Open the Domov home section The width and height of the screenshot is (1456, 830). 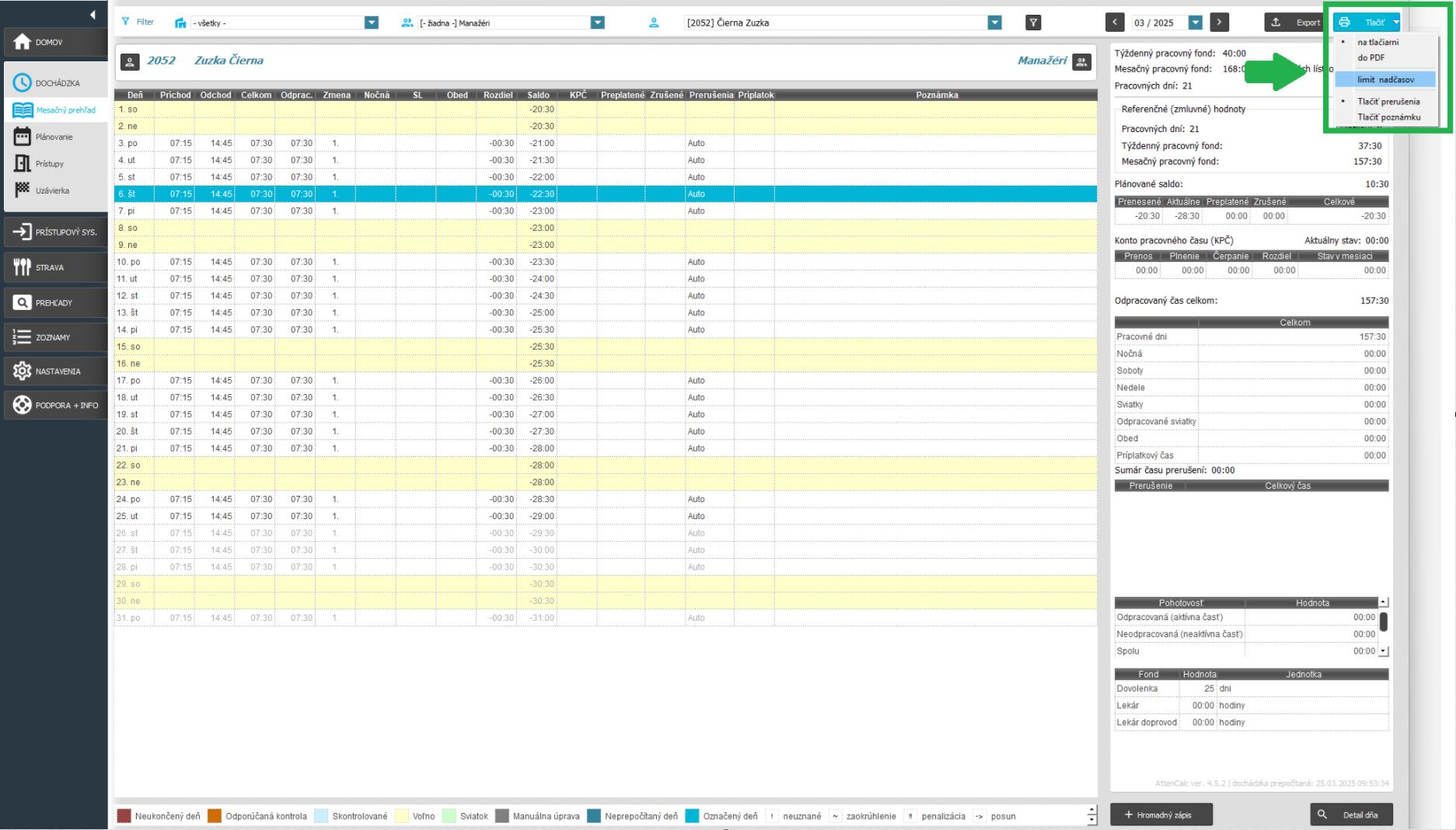(x=55, y=42)
